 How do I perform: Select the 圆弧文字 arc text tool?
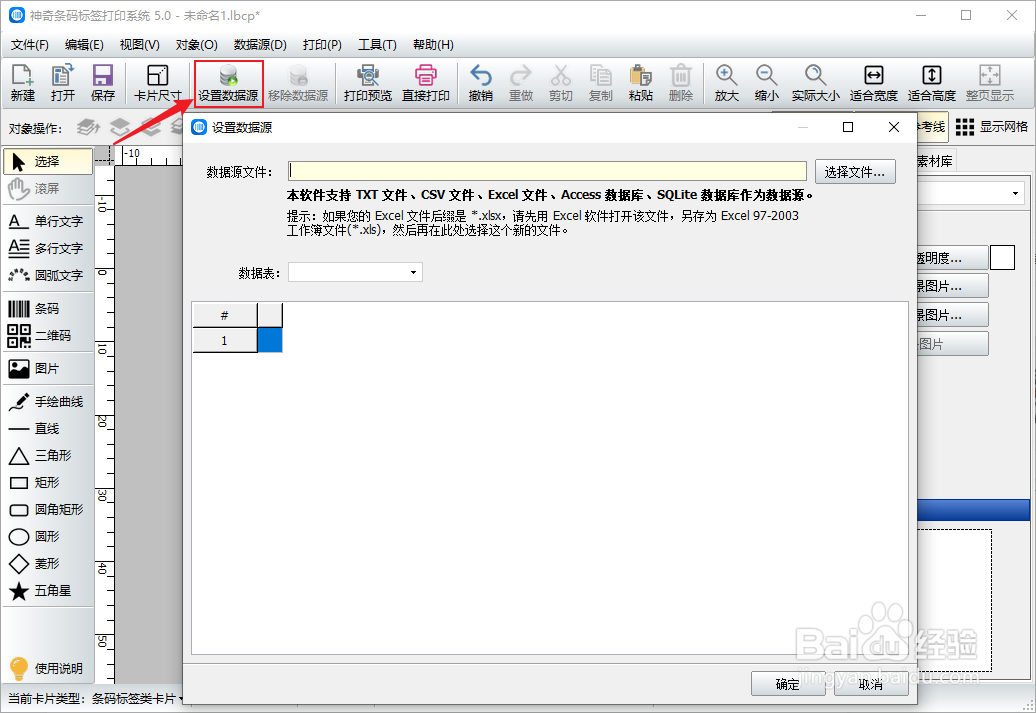(48, 275)
